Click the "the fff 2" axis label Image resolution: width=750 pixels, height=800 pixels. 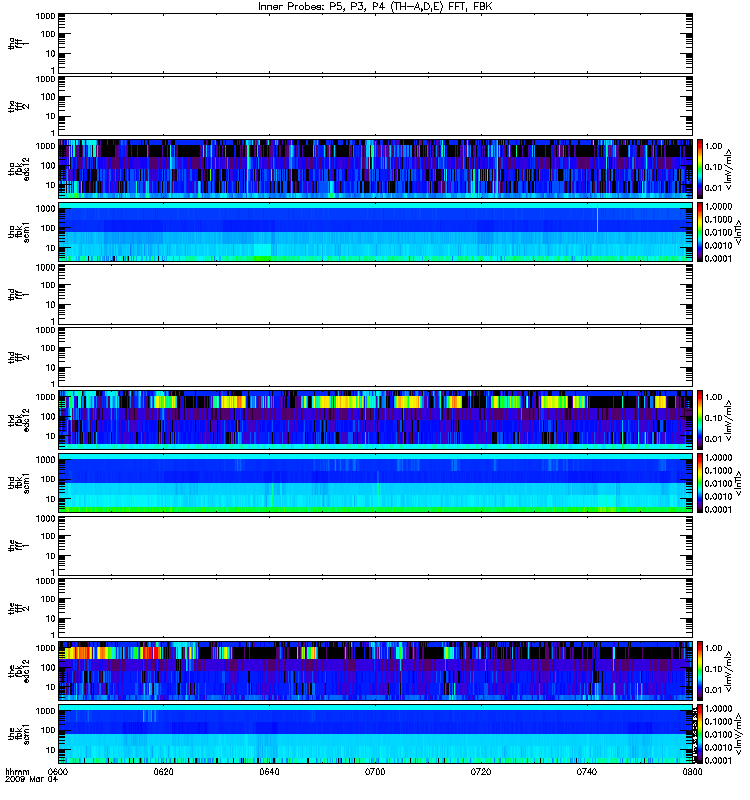[18, 608]
